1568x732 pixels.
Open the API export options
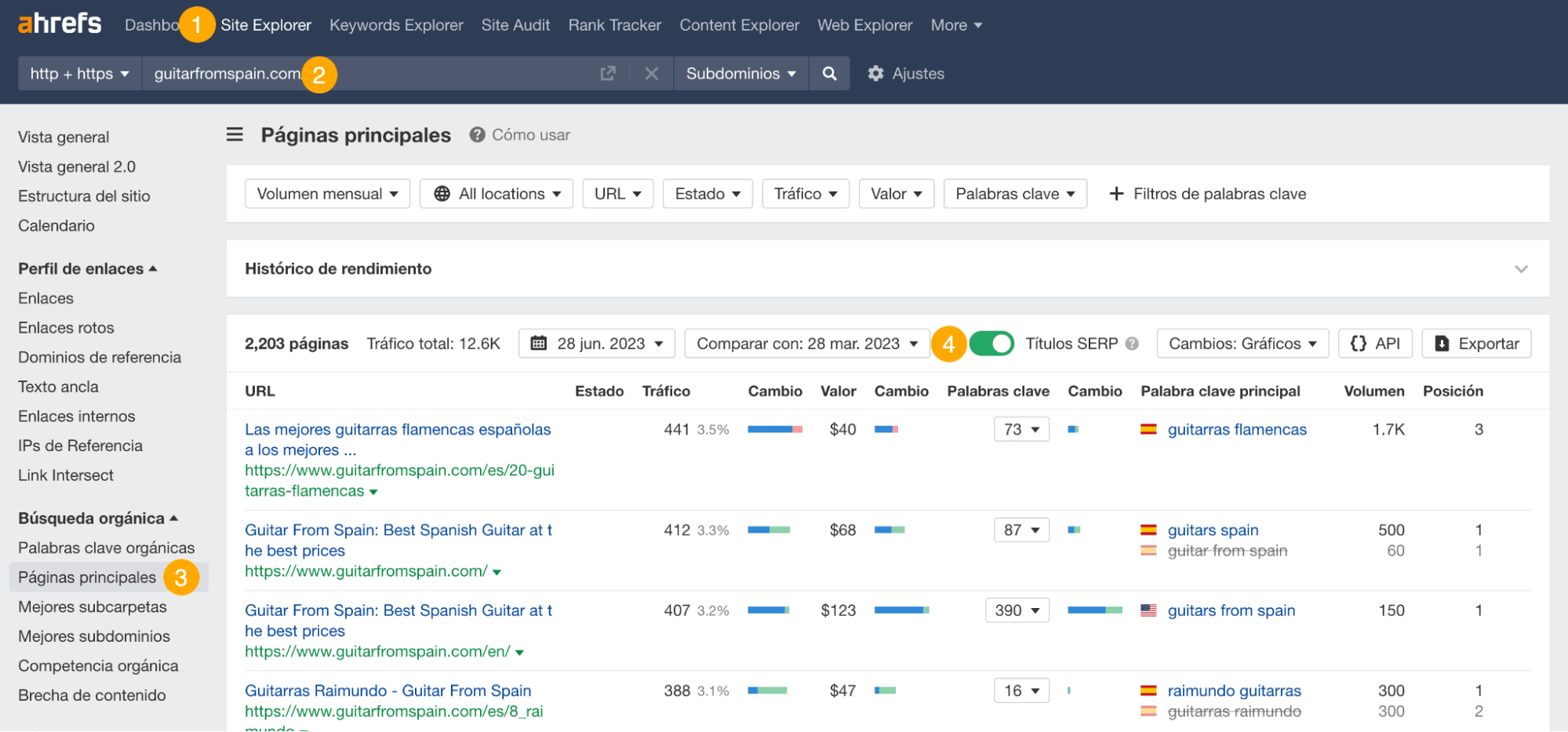(1375, 343)
